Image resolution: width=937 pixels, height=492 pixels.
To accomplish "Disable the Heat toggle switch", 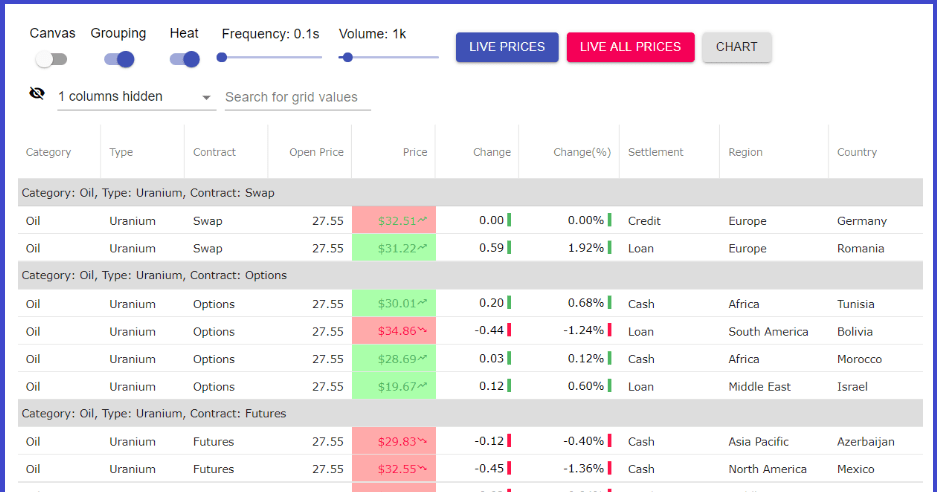I will (x=185, y=59).
